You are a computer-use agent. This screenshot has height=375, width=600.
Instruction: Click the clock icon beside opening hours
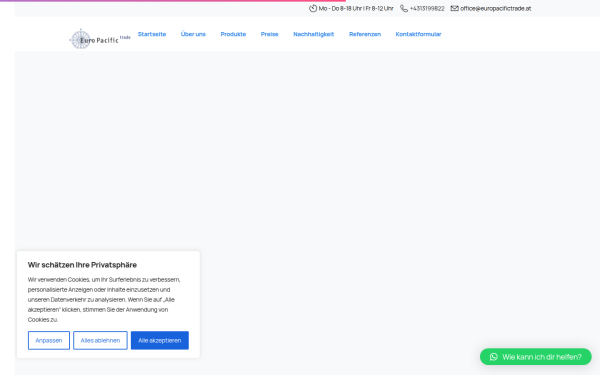click(313, 8)
